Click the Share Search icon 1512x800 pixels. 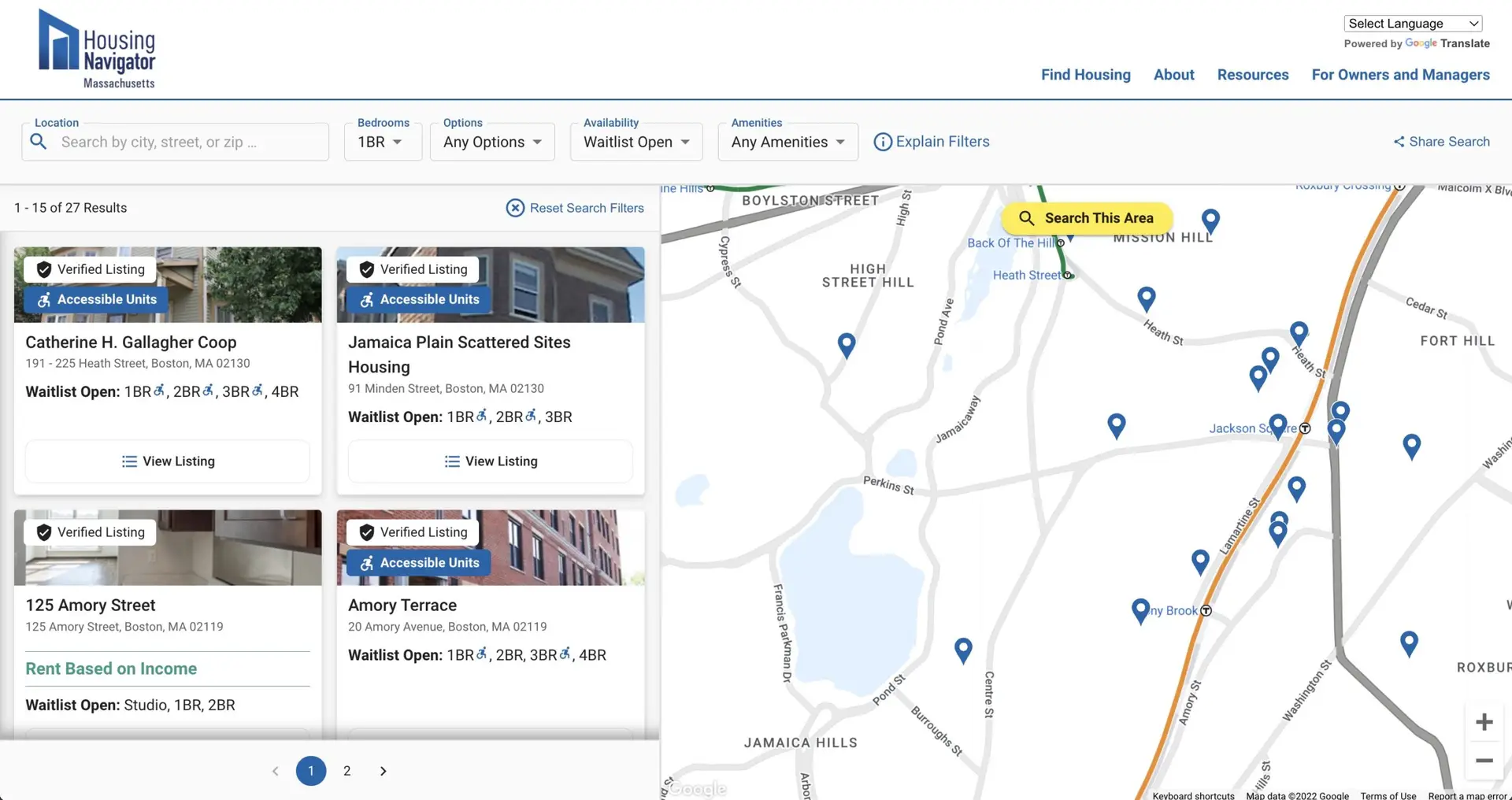click(1399, 142)
